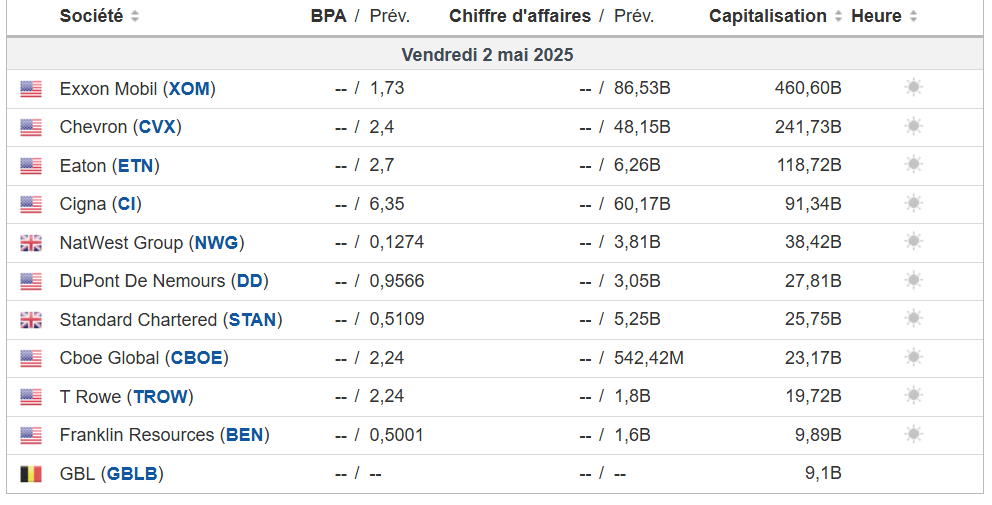The width and height of the screenshot is (992, 505).
Task: Click the sun icon in Cboe Global row
Action: (913, 358)
